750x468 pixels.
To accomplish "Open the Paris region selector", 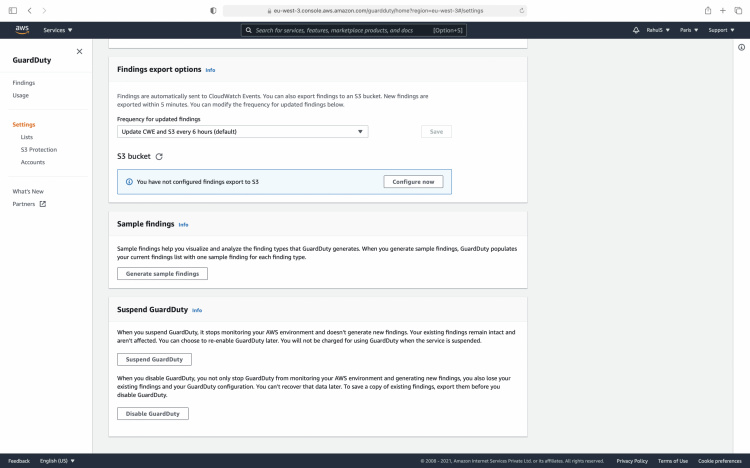I will [688, 30].
